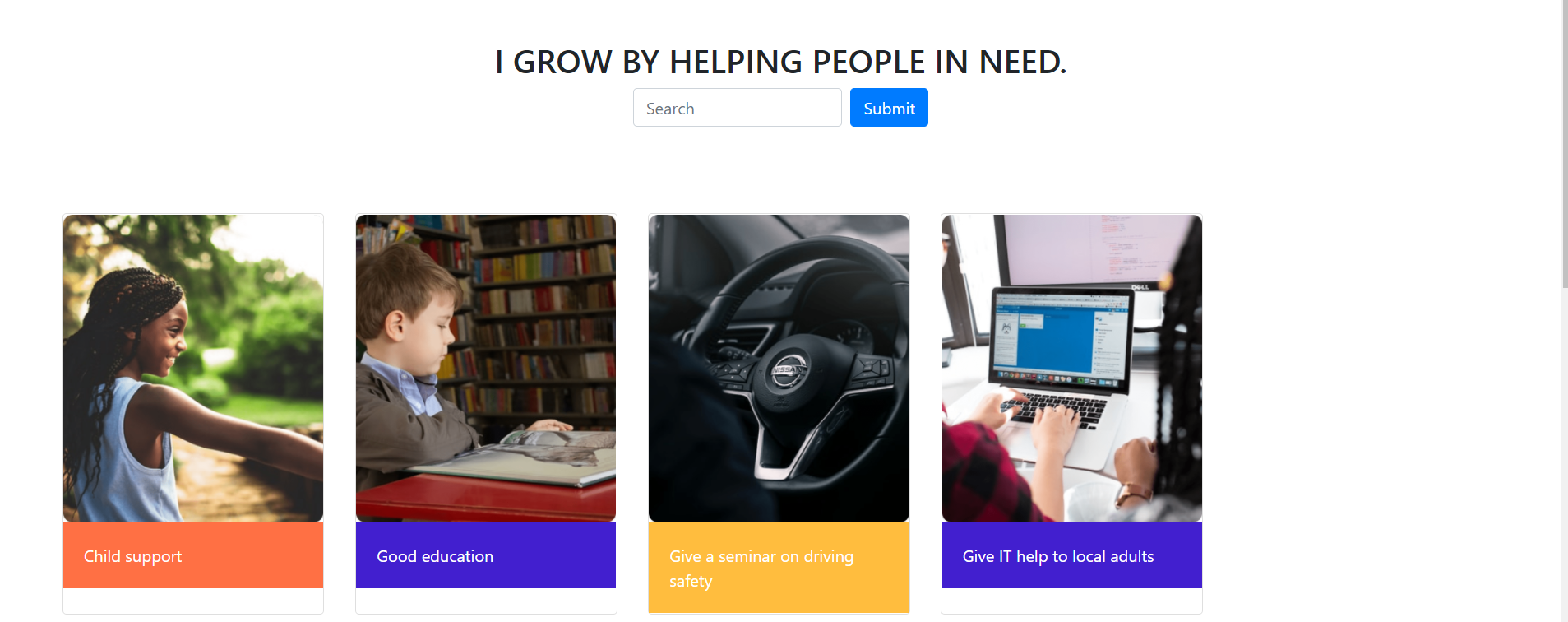1568x622 pixels.
Task: Click the Good education label
Action: point(435,556)
